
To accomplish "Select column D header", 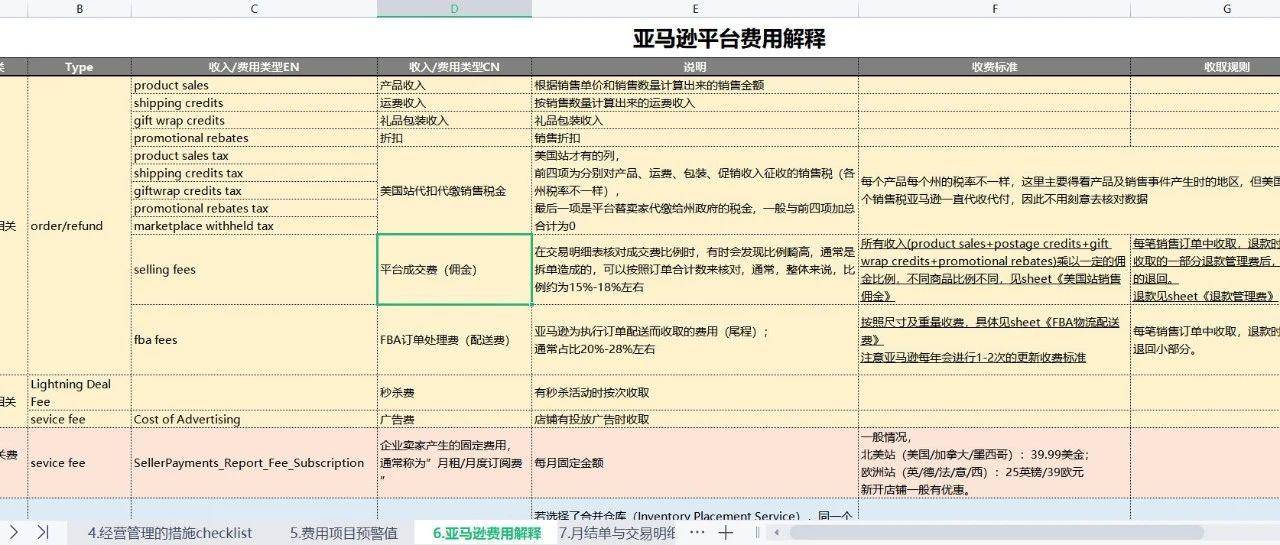I will coord(454,8).
